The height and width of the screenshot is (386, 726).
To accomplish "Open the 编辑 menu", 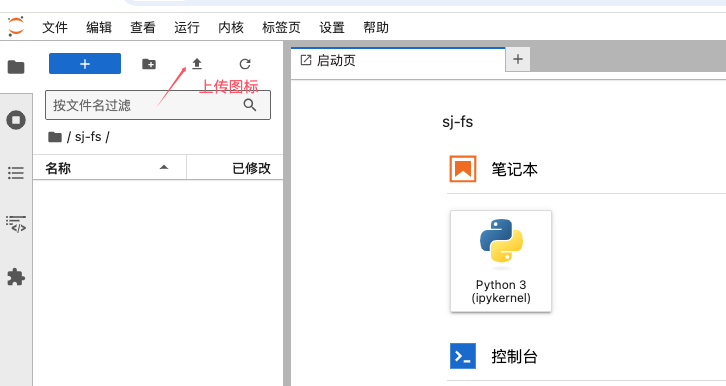I will point(99,28).
